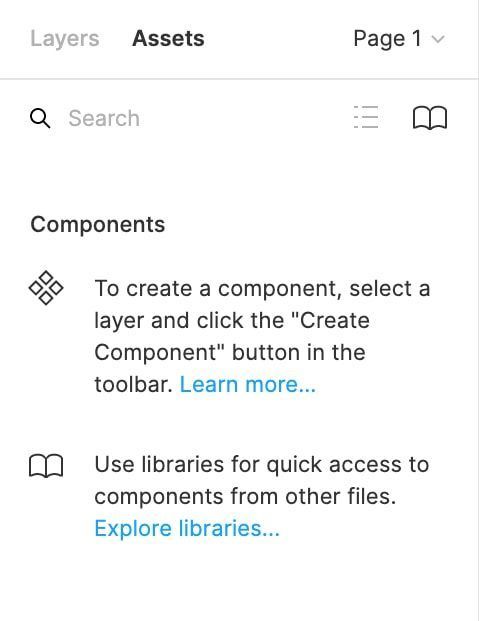
Task: Click the chevron next to Page 1
Action: [438, 39]
